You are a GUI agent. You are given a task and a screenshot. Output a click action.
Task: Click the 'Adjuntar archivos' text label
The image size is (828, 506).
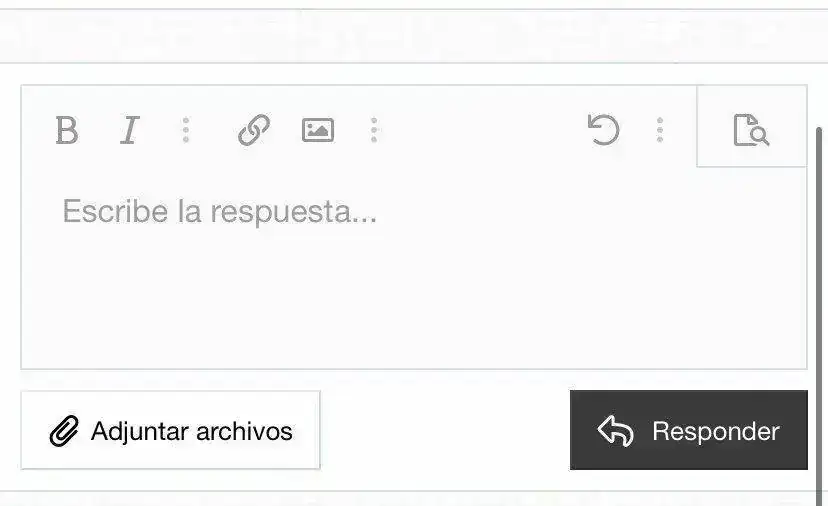click(192, 431)
